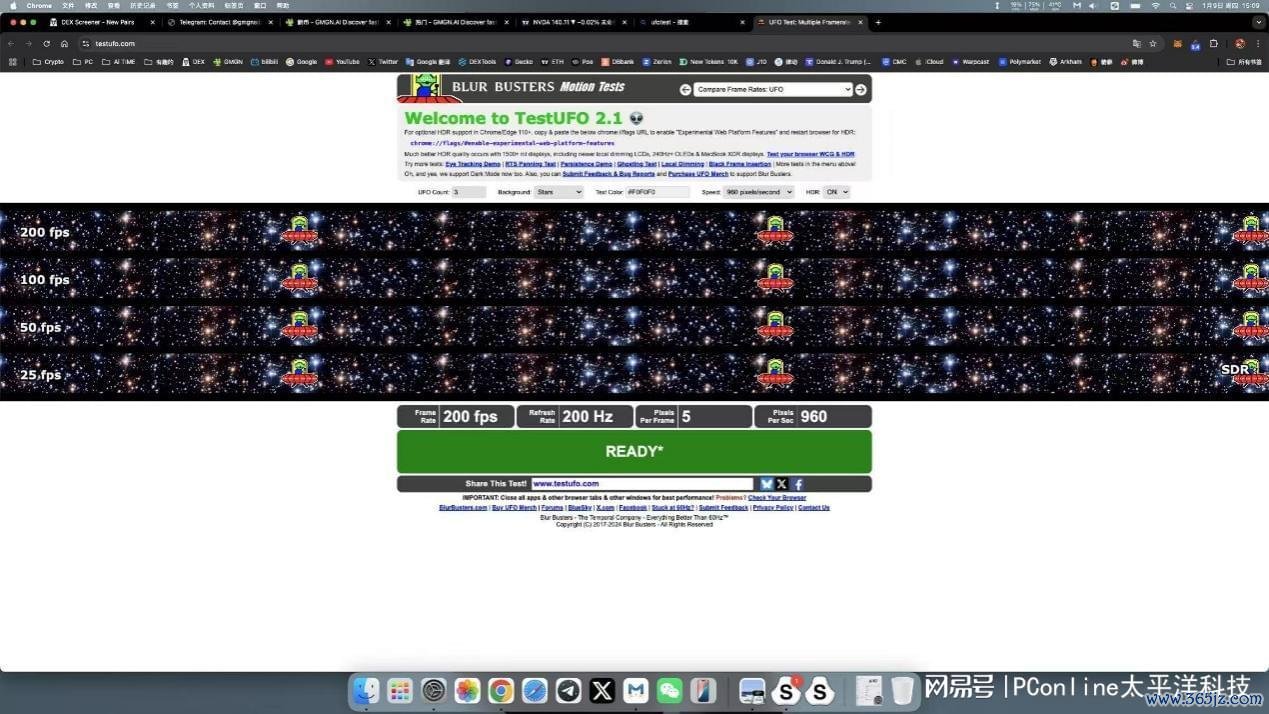Viewport: 1269px width, 714px height.
Task: Open the Crypto bookmarks folder
Action: [x=48, y=62]
